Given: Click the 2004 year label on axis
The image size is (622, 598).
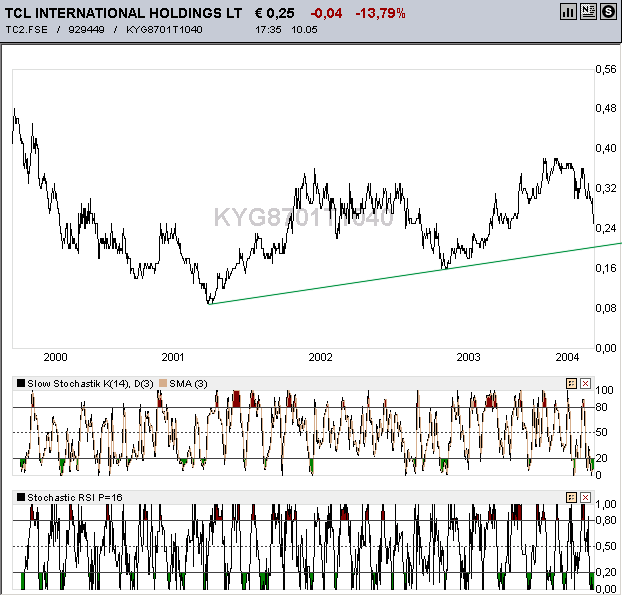Looking at the screenshot, I should pos(567,357).
